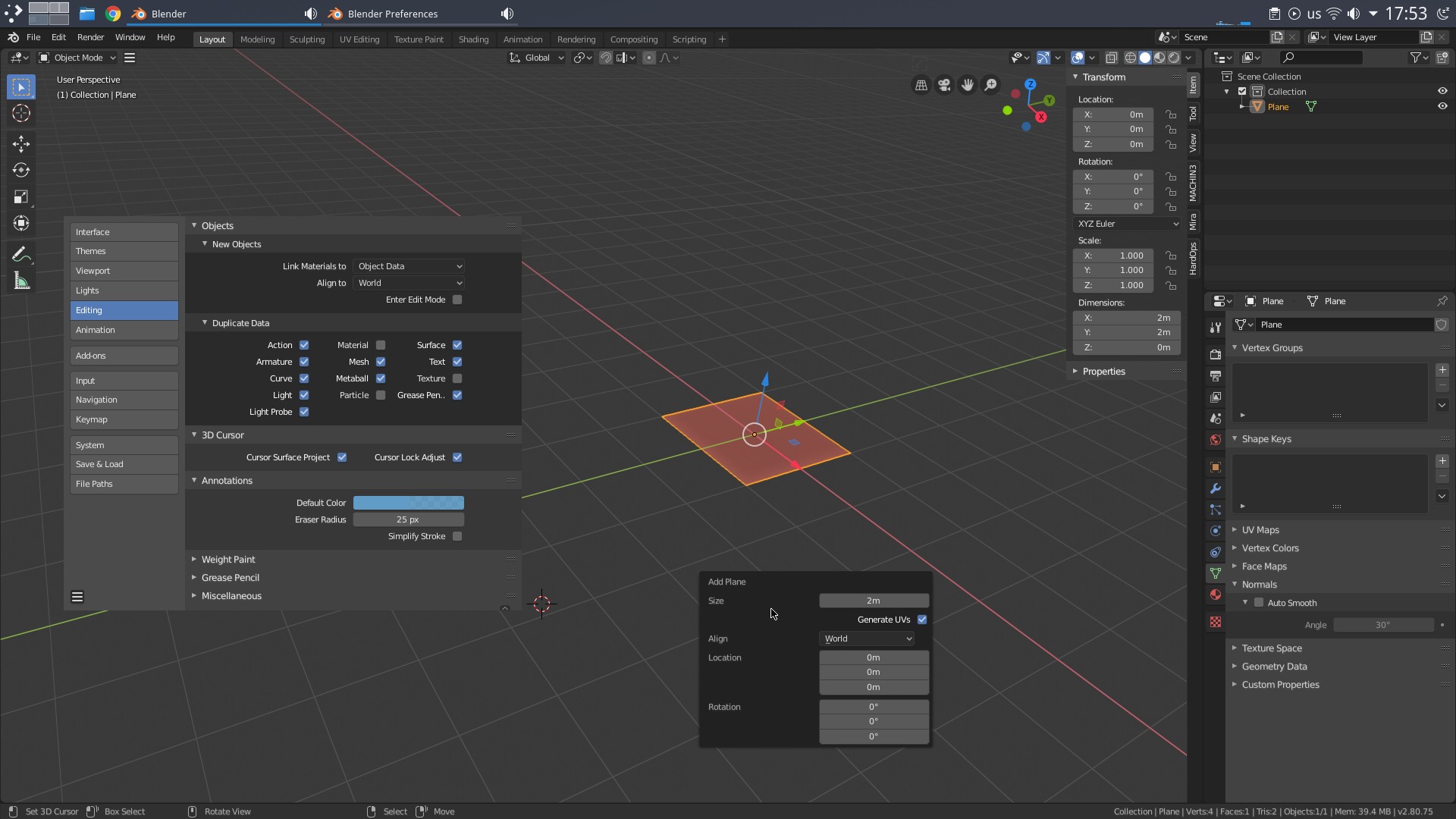The image size is (1456, 819).
Task: Switch to the Modeling workspace tab
Action: pyautogui.click(x=257, y=39)
